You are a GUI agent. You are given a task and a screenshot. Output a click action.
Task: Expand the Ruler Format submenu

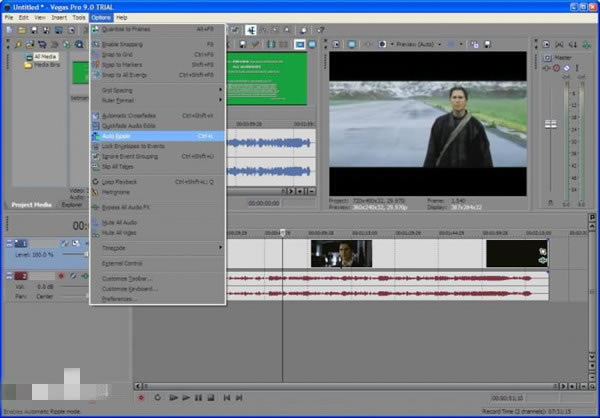tap(118, 100)
